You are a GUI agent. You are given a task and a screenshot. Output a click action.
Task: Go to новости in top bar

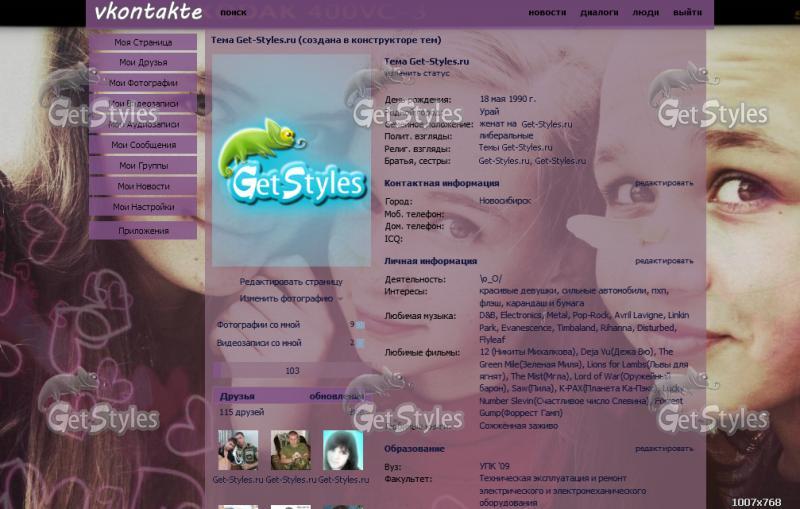click(x=547, y=12)
